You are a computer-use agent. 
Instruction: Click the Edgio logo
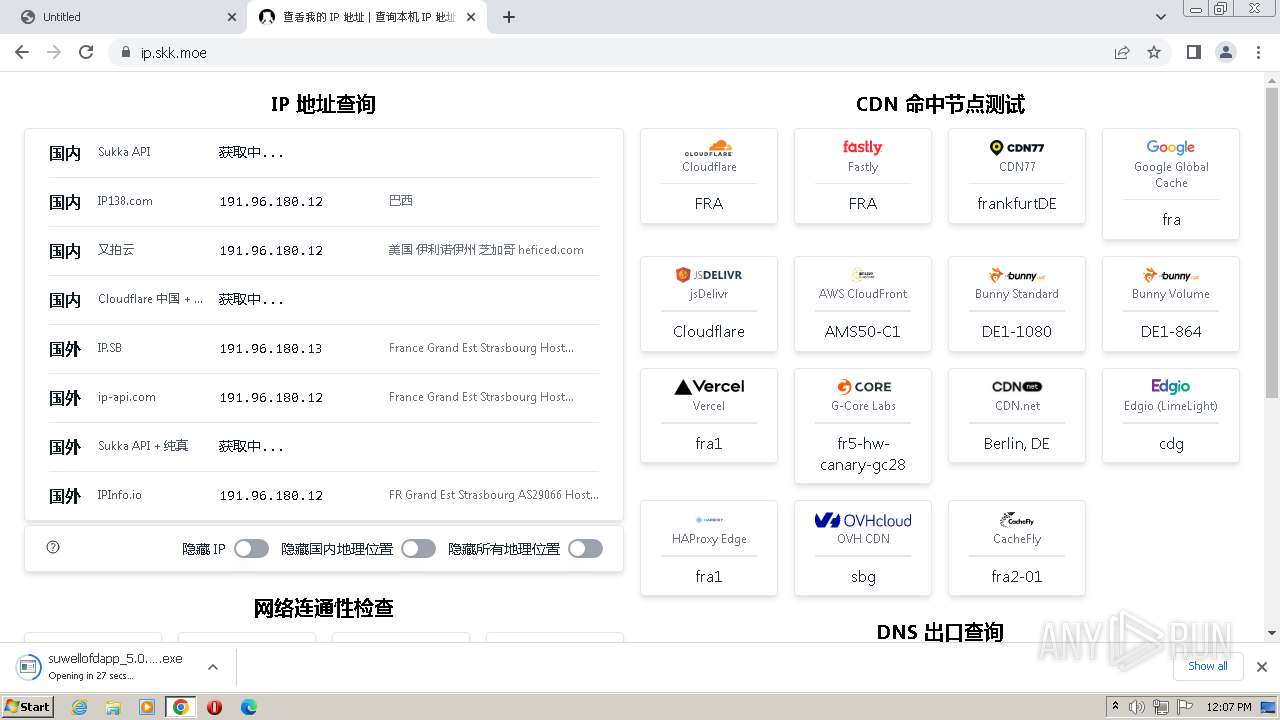coord(1171,387)
